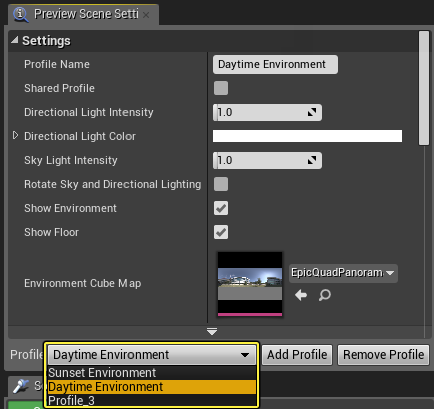Use selected asset arrow for cube map
The height and width of the screenshot is (409, 434).
click(x=301, y=295)
